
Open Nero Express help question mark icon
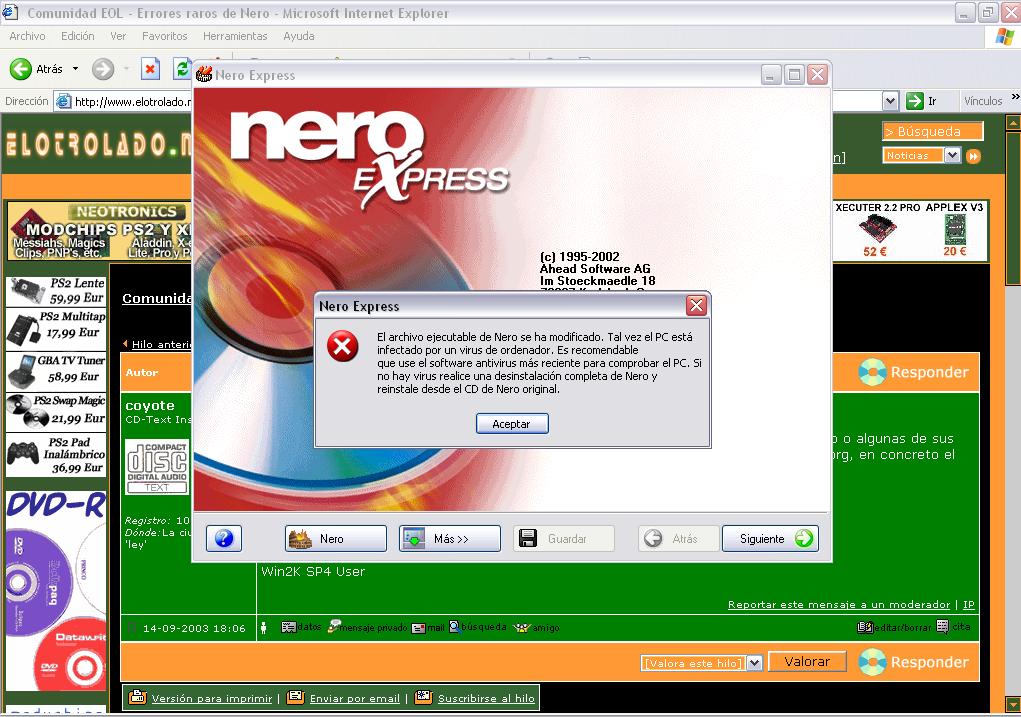pyautogui.click(x=223, y=539)
